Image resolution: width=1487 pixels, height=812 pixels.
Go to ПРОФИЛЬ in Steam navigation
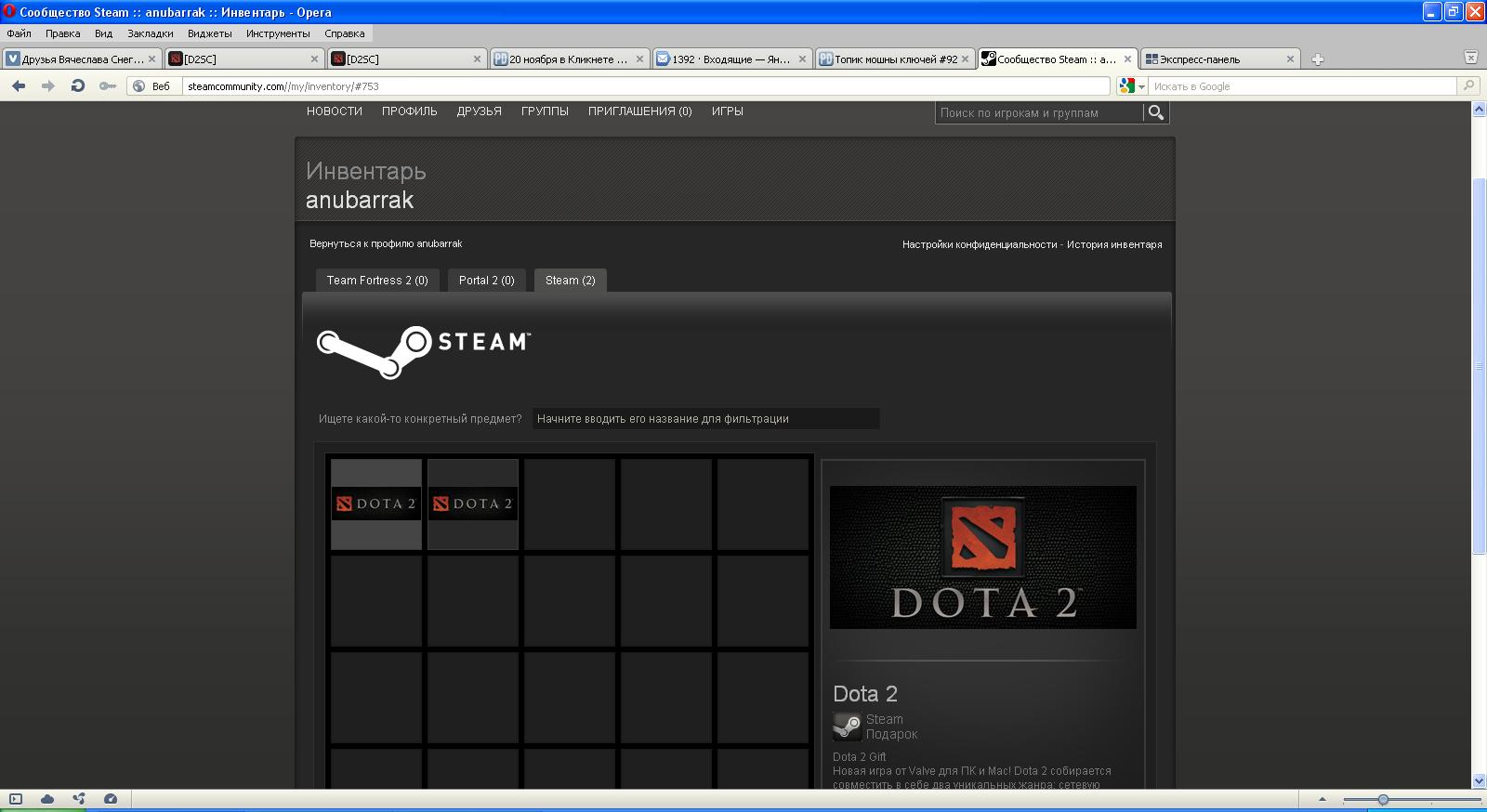point(409,111)
